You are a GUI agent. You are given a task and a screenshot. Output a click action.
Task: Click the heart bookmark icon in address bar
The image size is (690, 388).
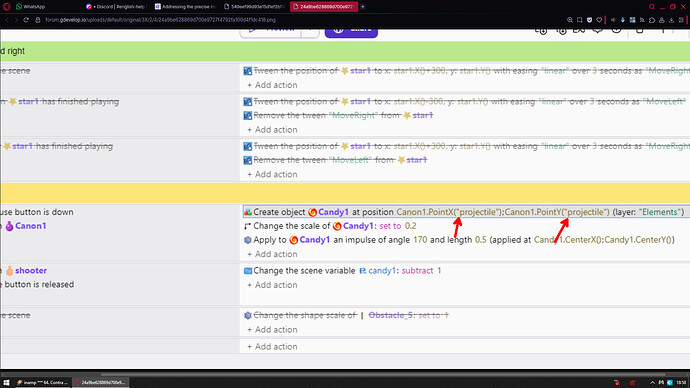[599, 20]
